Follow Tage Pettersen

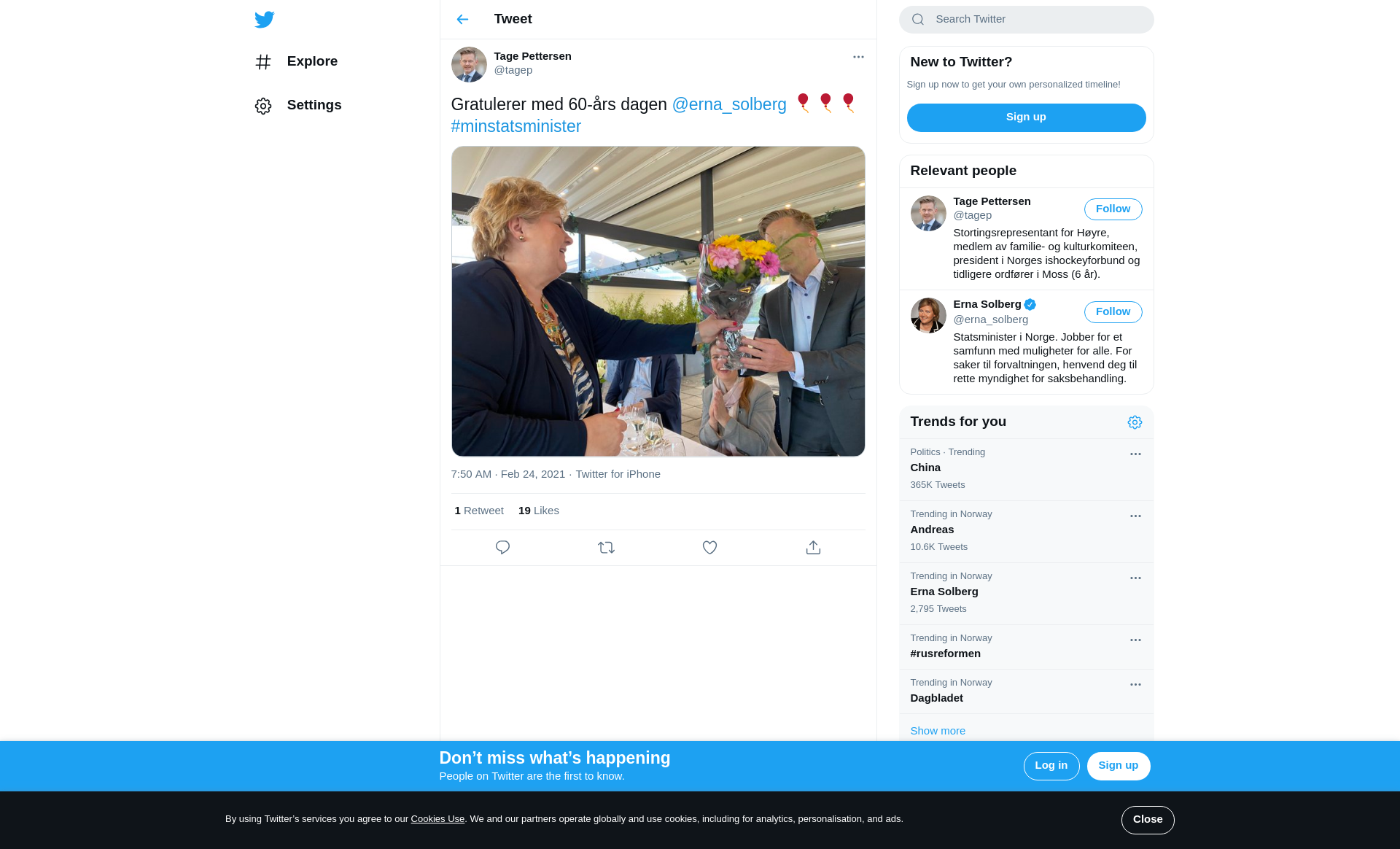(x=1113, y=209)
